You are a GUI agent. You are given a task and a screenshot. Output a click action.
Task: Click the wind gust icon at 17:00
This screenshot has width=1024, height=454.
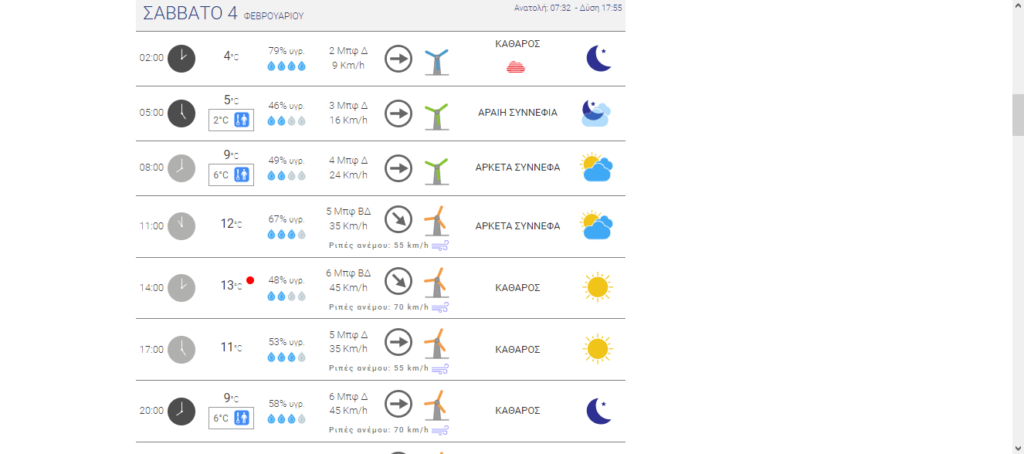440,369
